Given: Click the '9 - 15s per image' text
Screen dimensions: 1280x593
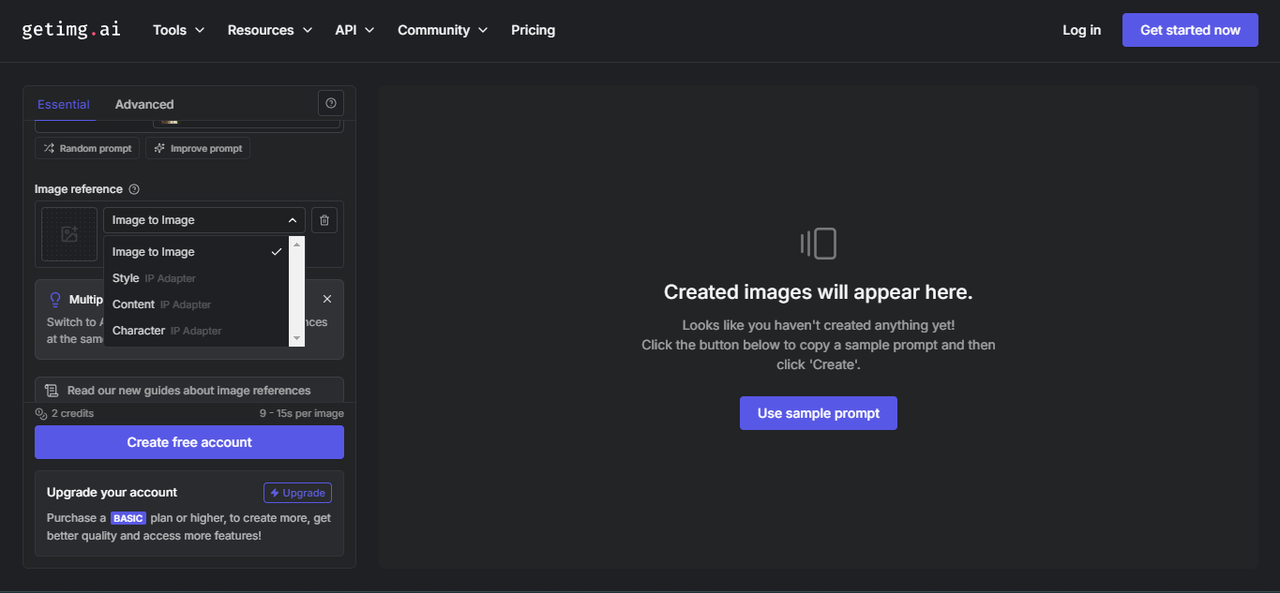Looking at the screenshot, I should click(x=301, y=413).
